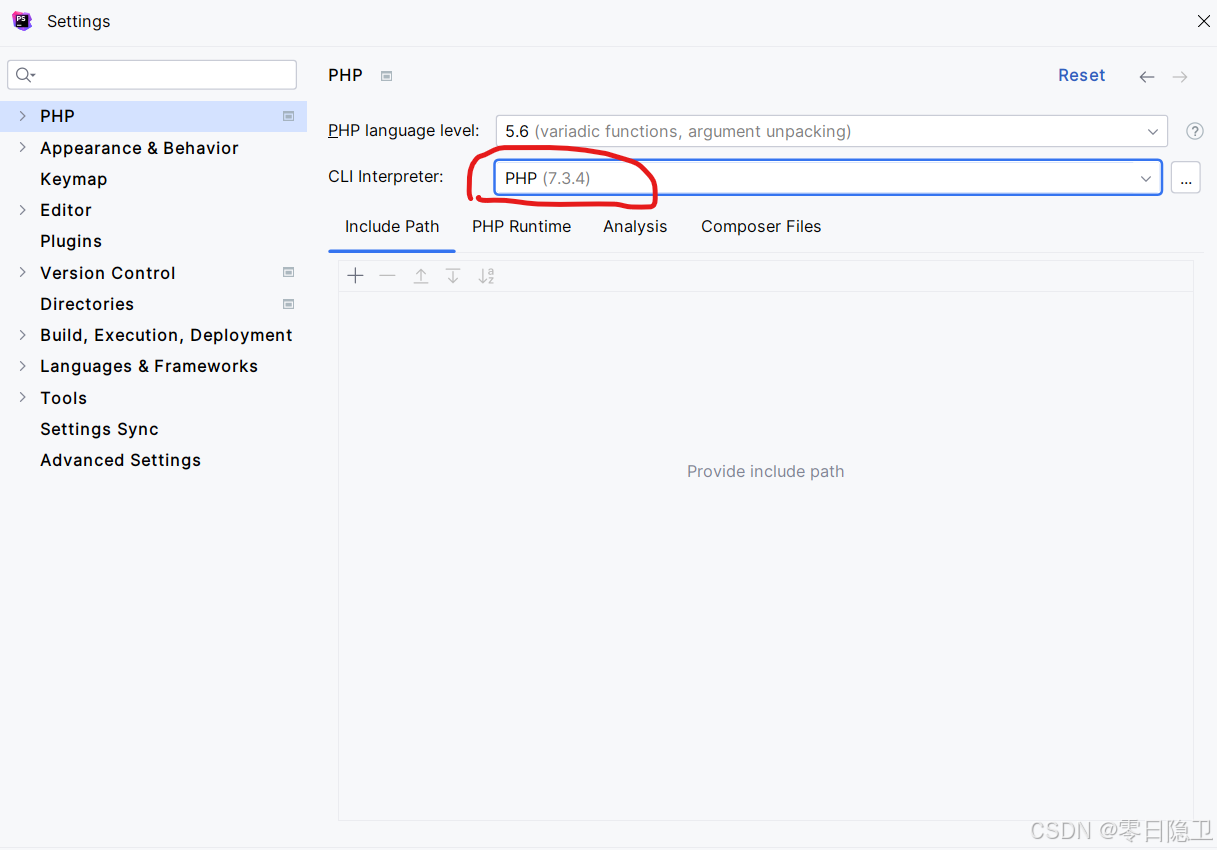This screenshot has height=850, width=1217.
Task: Click the search magnifier icon in settings
Action: [25, 75]
